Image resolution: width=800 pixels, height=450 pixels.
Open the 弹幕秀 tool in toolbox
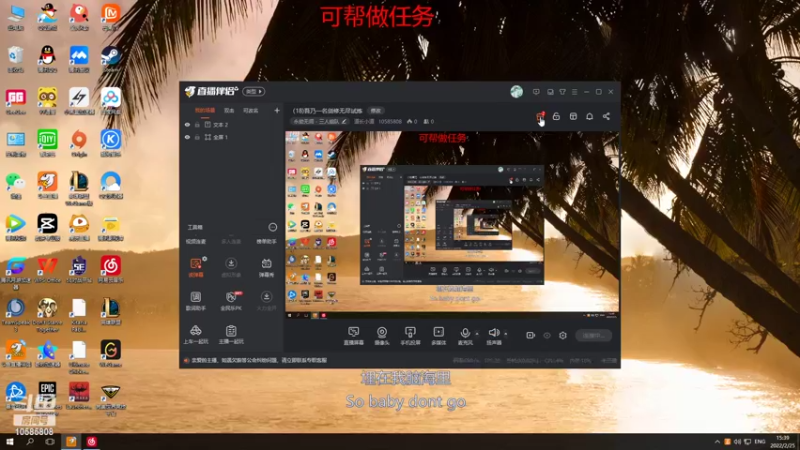pyautogui.click(x=266, y=267)
